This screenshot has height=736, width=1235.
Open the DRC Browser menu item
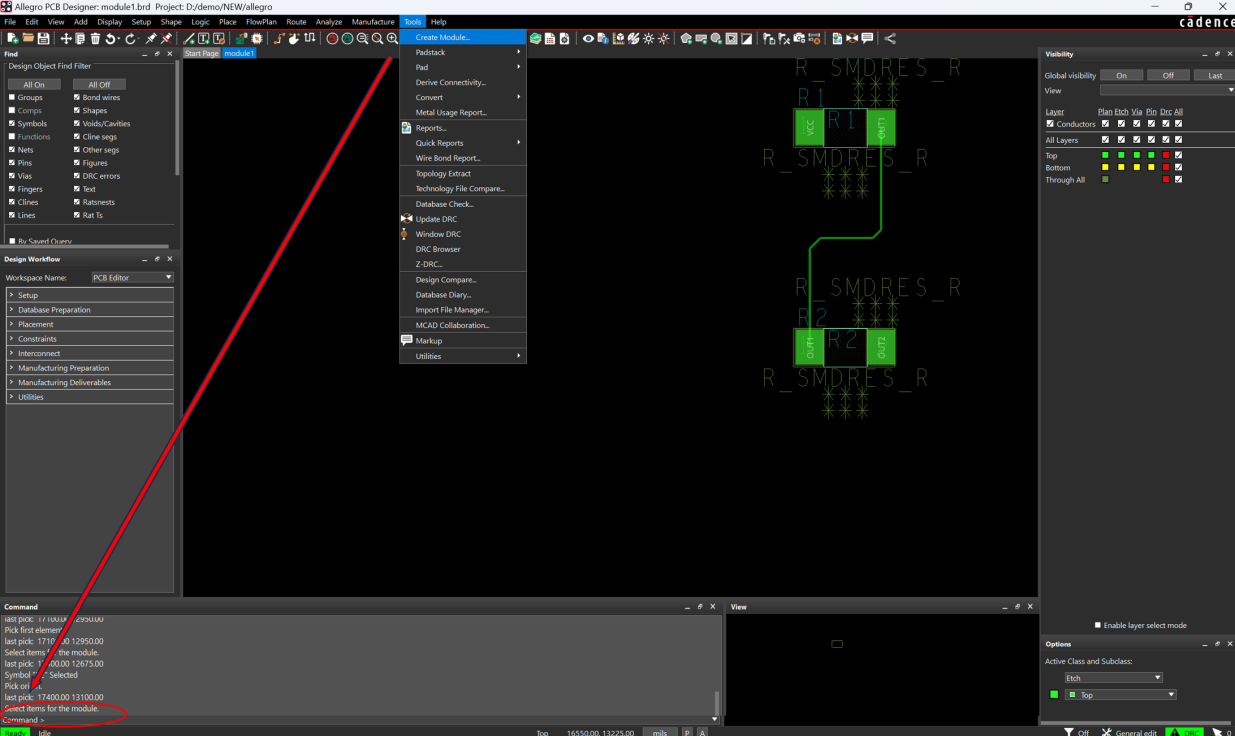pos(463,249)
